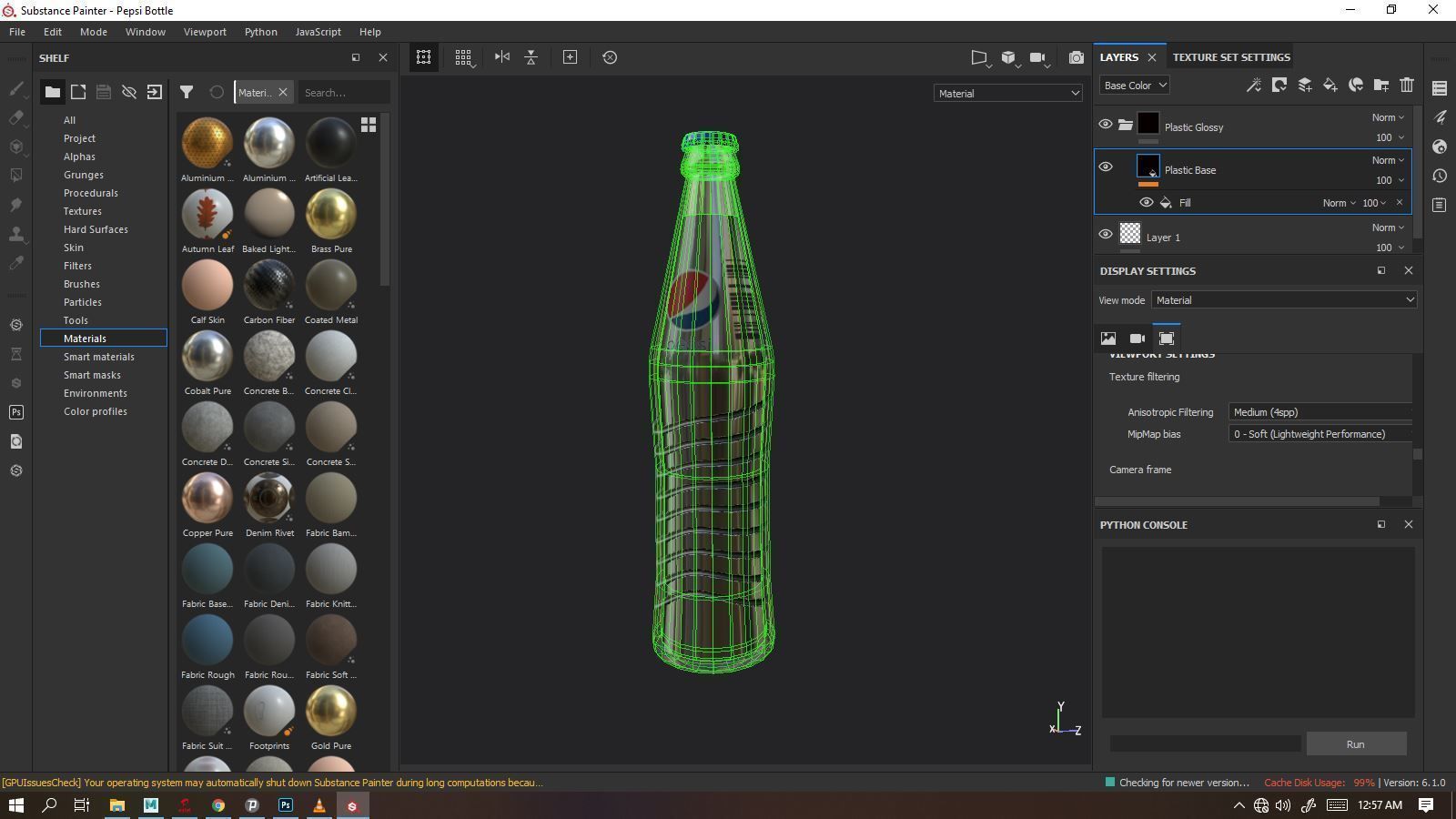This screenshot has width=1456, height=819.
Task: Select the Smudge tool
Action: [x=16, y=205]
